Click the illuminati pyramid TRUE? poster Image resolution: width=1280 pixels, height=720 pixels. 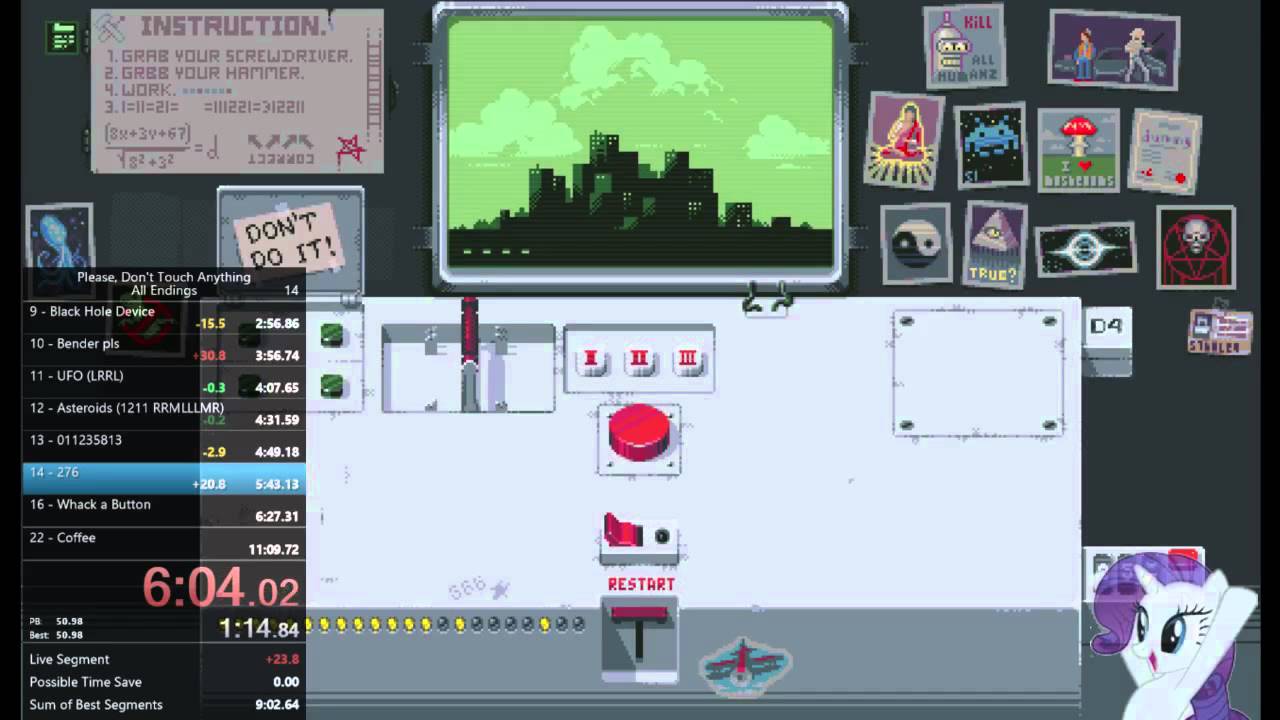click(996, 244)
